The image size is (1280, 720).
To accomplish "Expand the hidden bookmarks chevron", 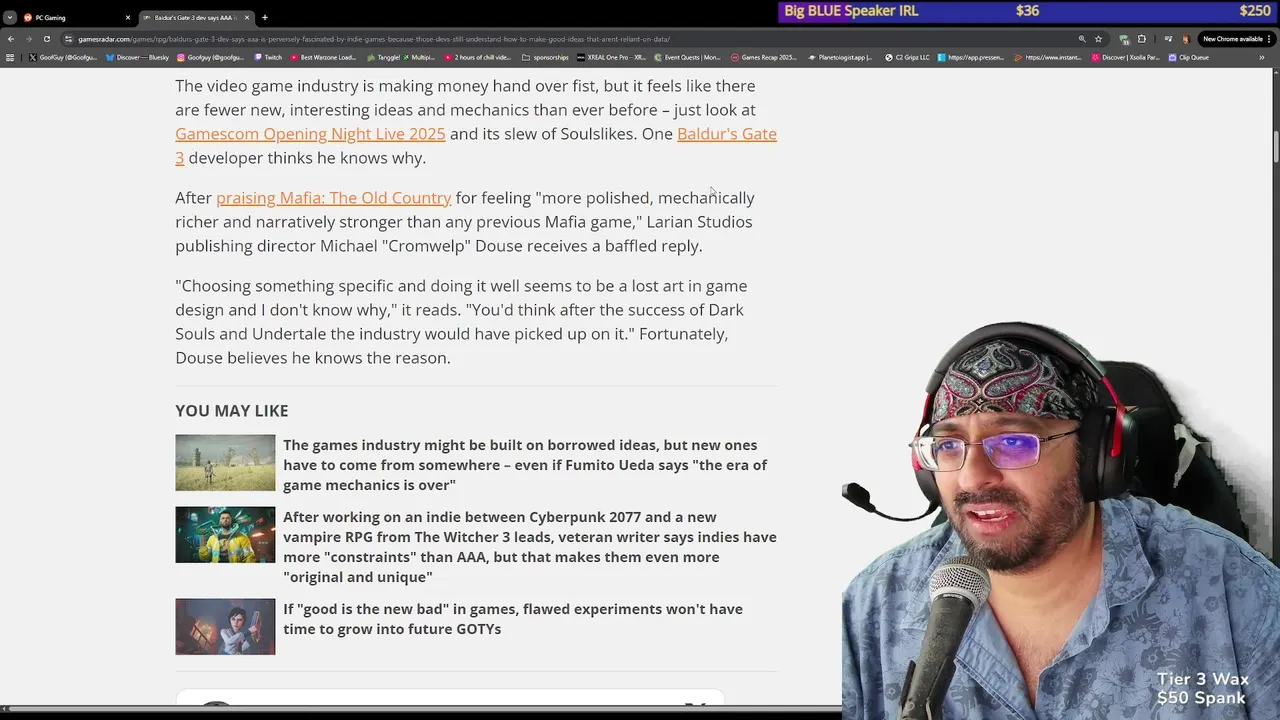I will click(x=1261, y=57).
